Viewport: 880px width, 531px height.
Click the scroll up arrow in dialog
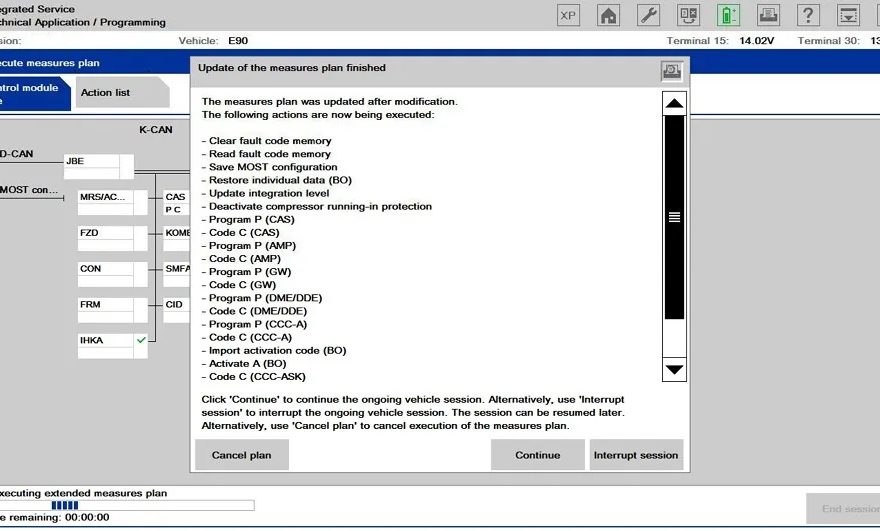coord(674,103)
